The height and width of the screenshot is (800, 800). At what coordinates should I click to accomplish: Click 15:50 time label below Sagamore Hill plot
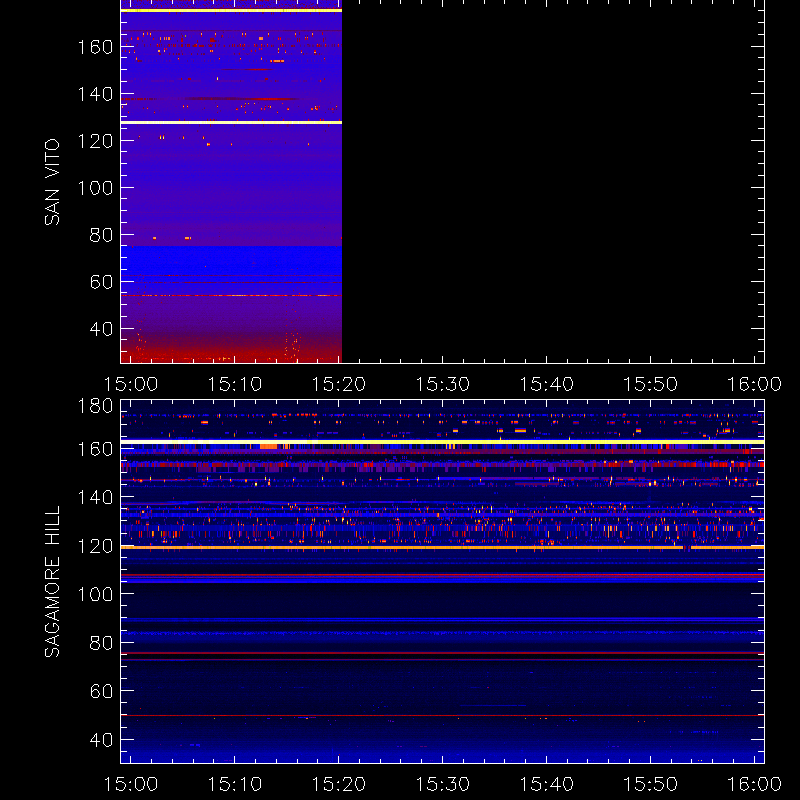click(x=651, y=784)
